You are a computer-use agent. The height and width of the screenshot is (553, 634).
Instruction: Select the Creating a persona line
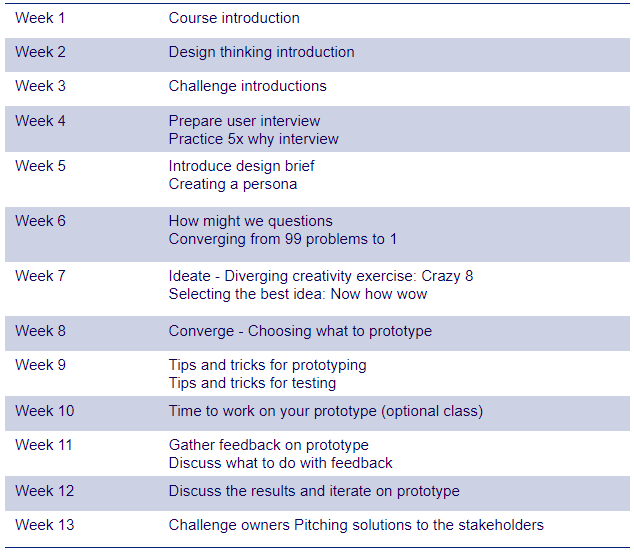tap(232, 184)
